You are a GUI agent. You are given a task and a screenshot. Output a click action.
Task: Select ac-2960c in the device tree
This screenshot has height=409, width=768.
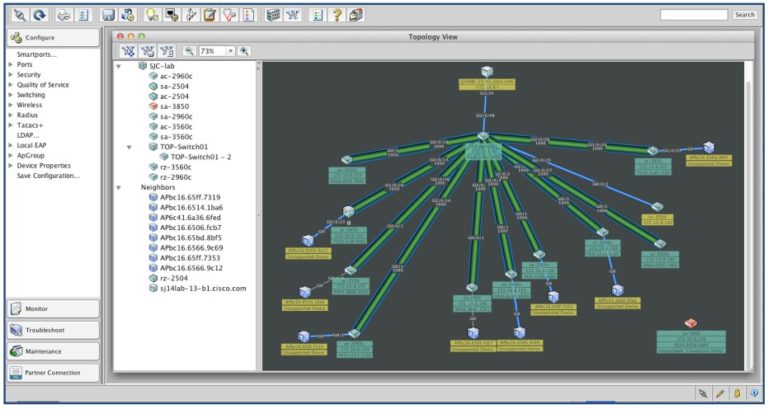tap(176, 76)
